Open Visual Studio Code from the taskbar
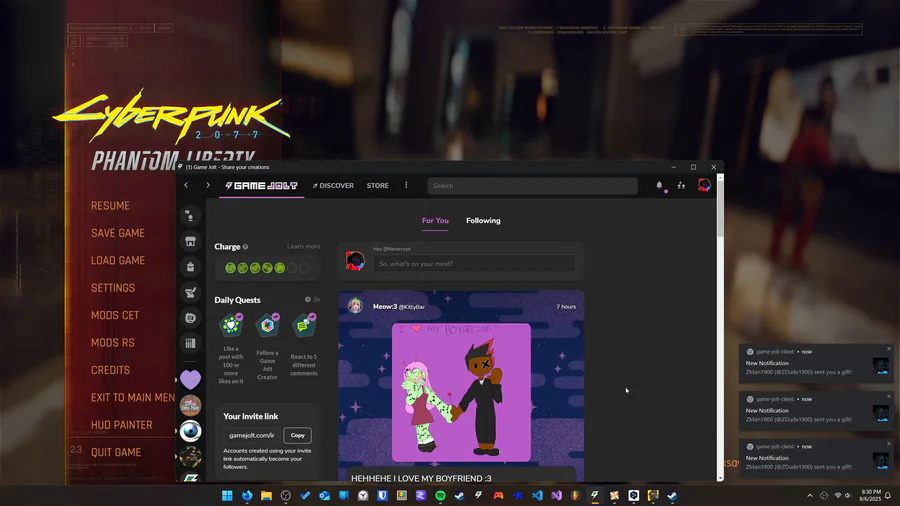900x506 pixels. (x=537, y=496)
